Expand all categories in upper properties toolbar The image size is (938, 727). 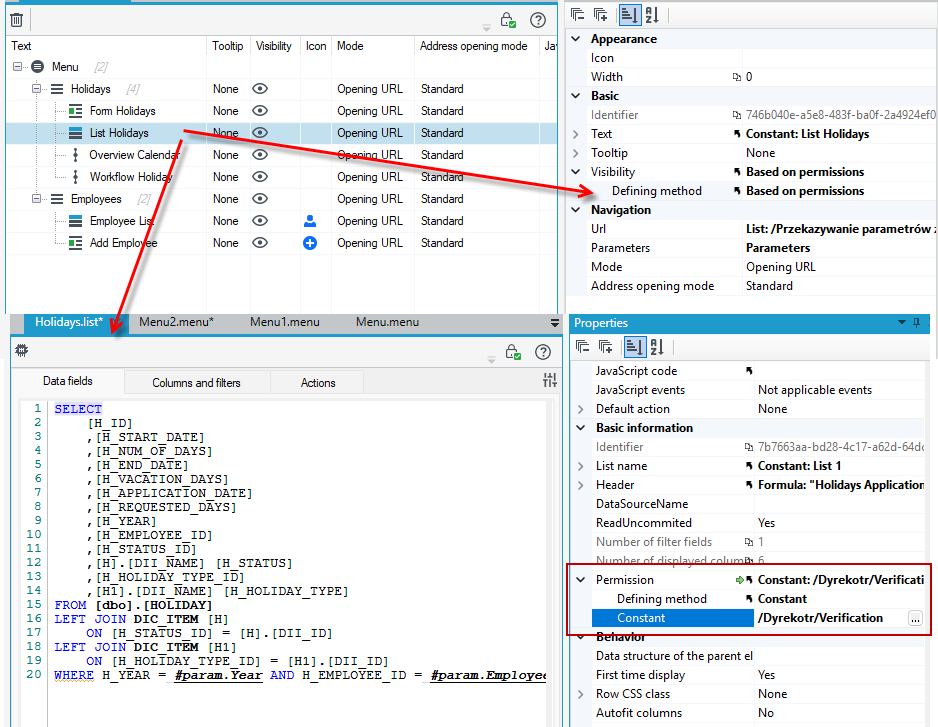pyautogui.click(x=601, y=14)
